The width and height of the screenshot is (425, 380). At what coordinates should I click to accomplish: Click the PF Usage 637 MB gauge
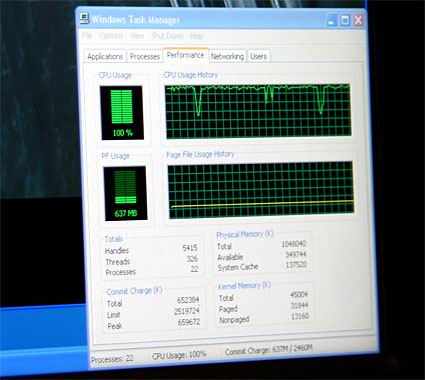(125, 193)
